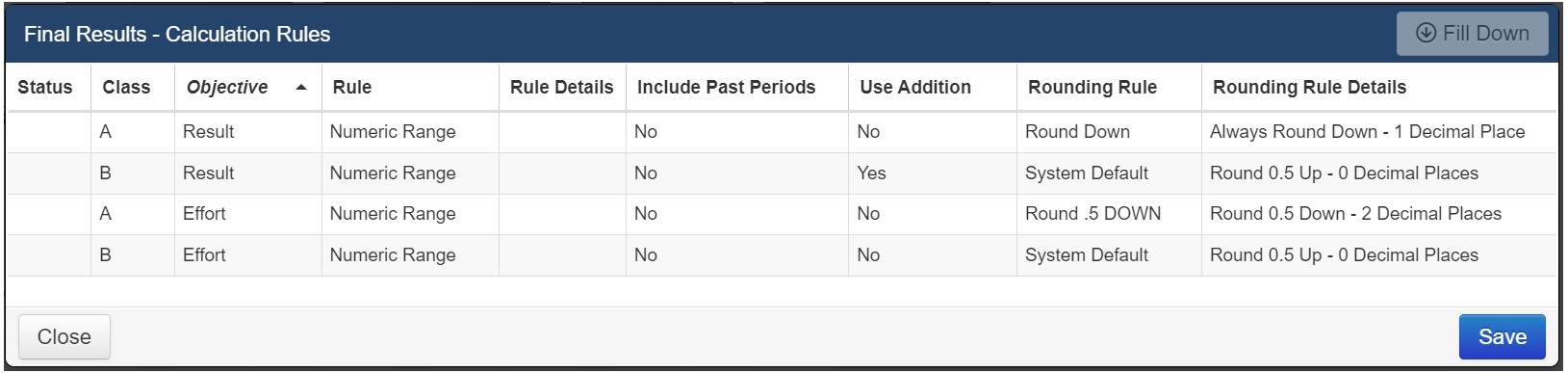Sort by the Rule column header
1568x373 pixels.
click(352, 88)
